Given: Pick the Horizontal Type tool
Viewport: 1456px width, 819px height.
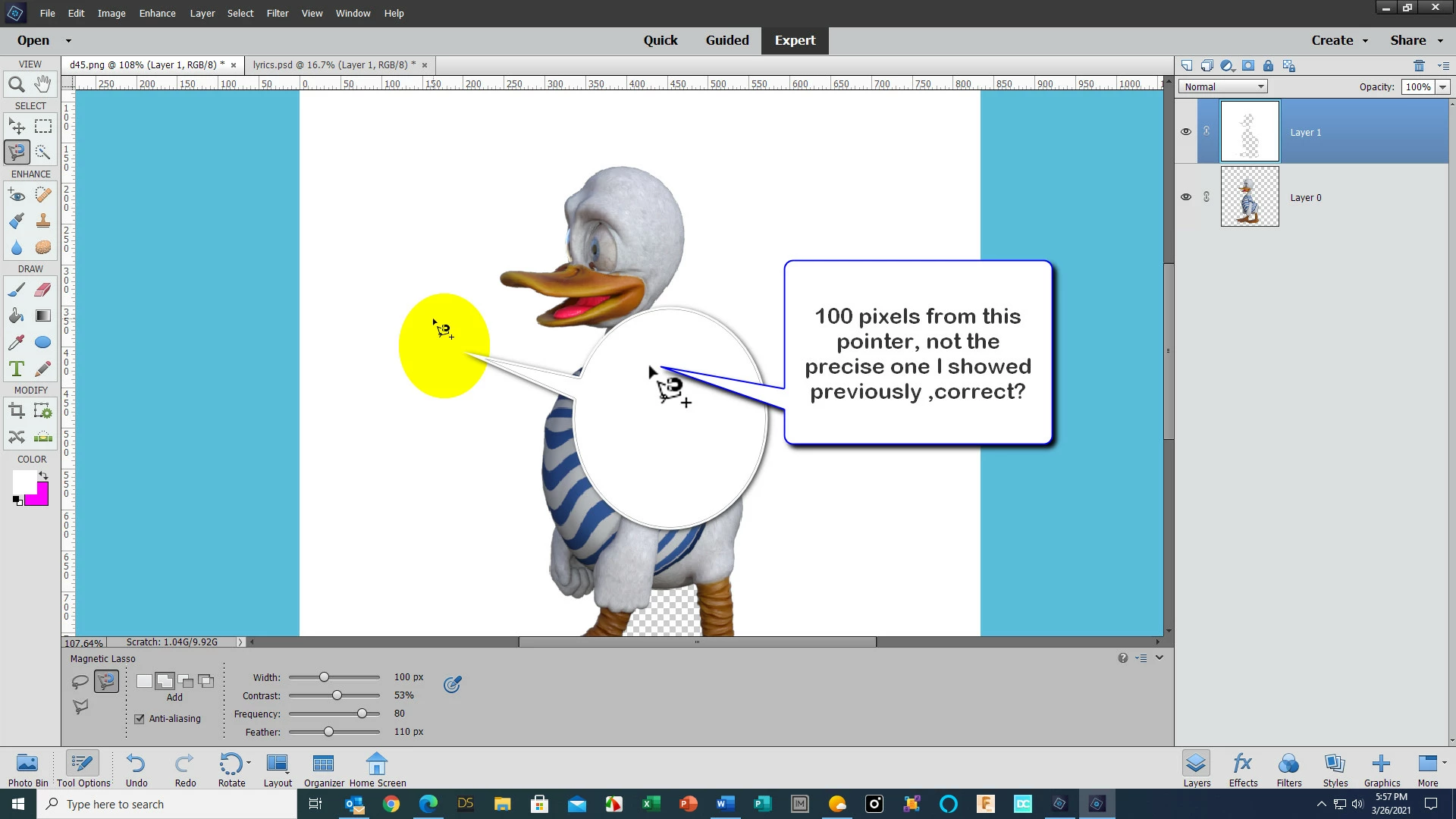Looking at the screenshot, I should pyautogui.click(x=16, y=369).
